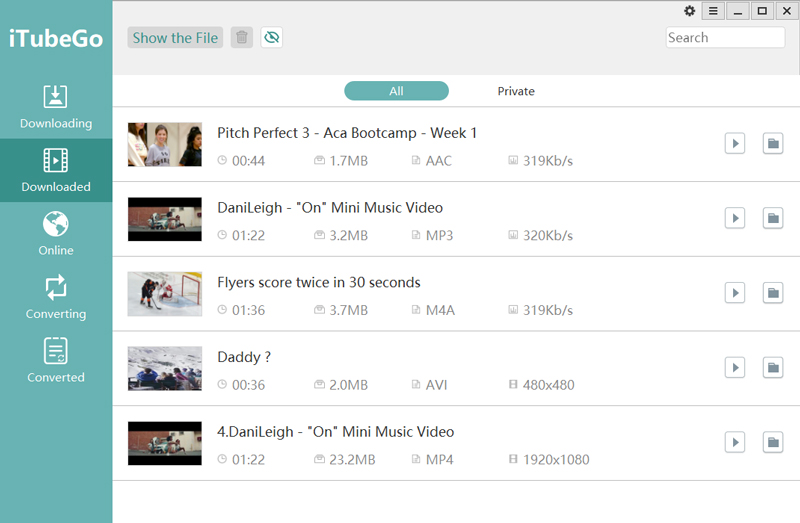Image resolution: width=800 pixels, height=523 pixels.
Task: Click the 320Kb/s bitrate value
Action: click(x=548, y=236)
